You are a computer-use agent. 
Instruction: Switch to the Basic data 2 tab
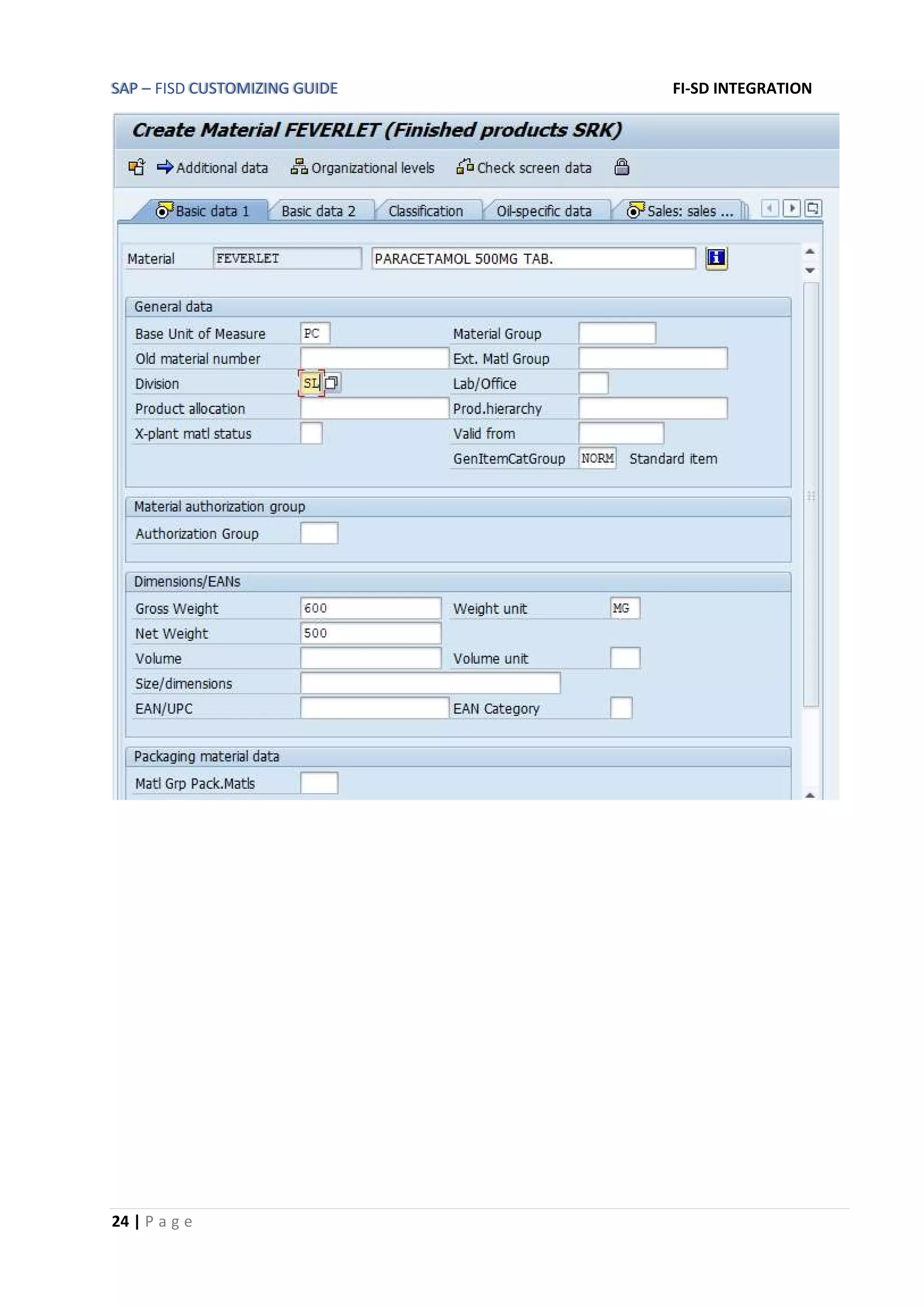[x=319, y=211]
